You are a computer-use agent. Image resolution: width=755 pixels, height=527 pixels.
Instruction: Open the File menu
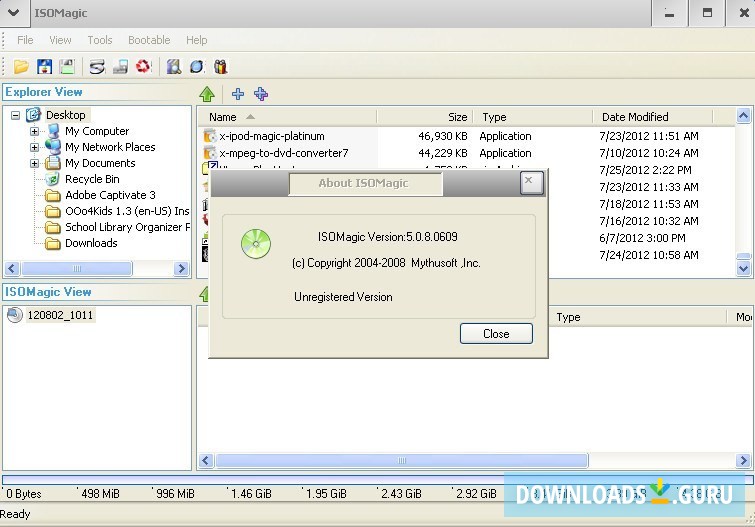point(25,40)
